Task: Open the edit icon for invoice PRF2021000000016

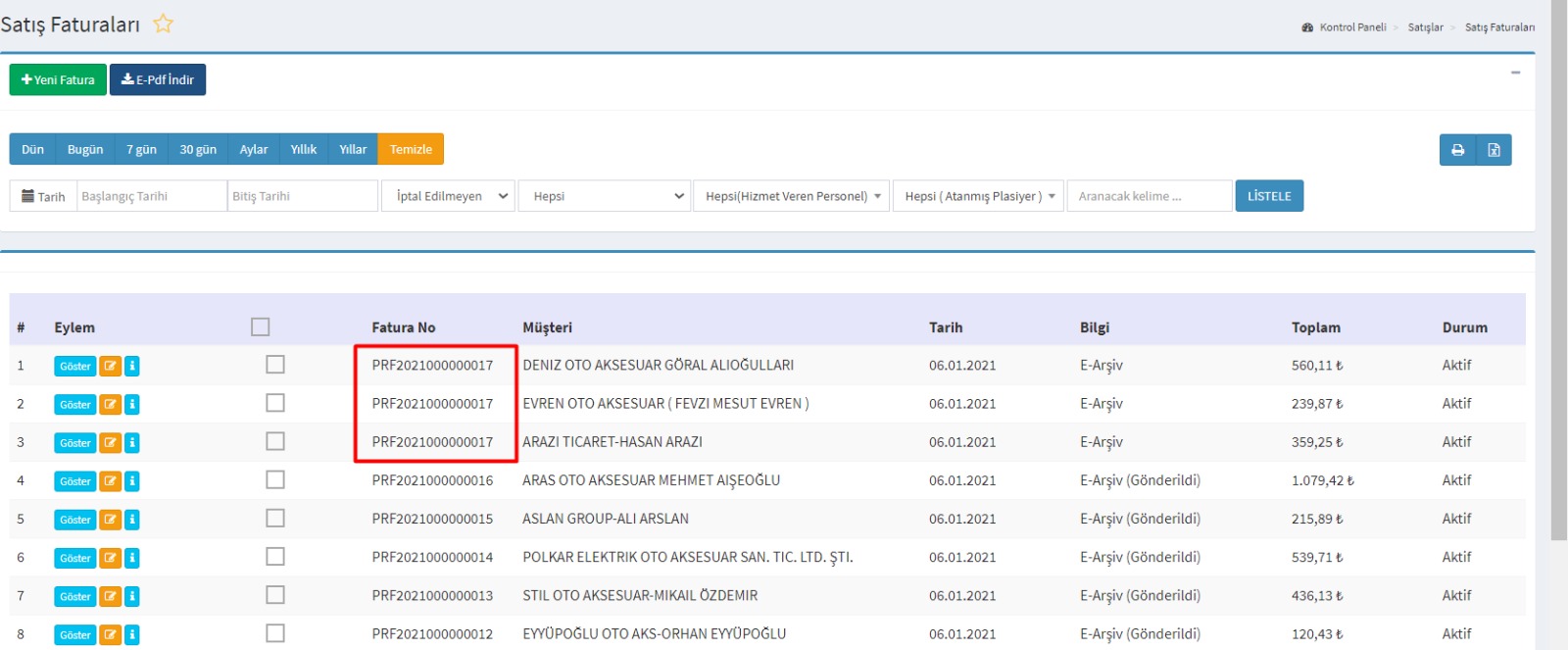Action: coord(111,481)
